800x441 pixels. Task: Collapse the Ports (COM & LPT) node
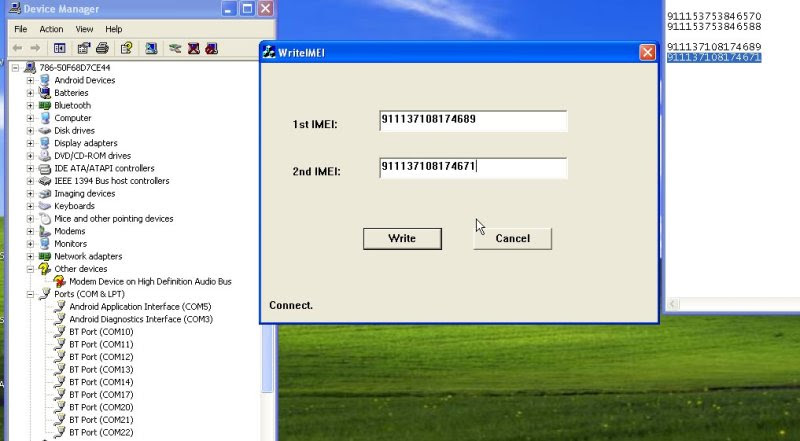click(x=30, y=294)
